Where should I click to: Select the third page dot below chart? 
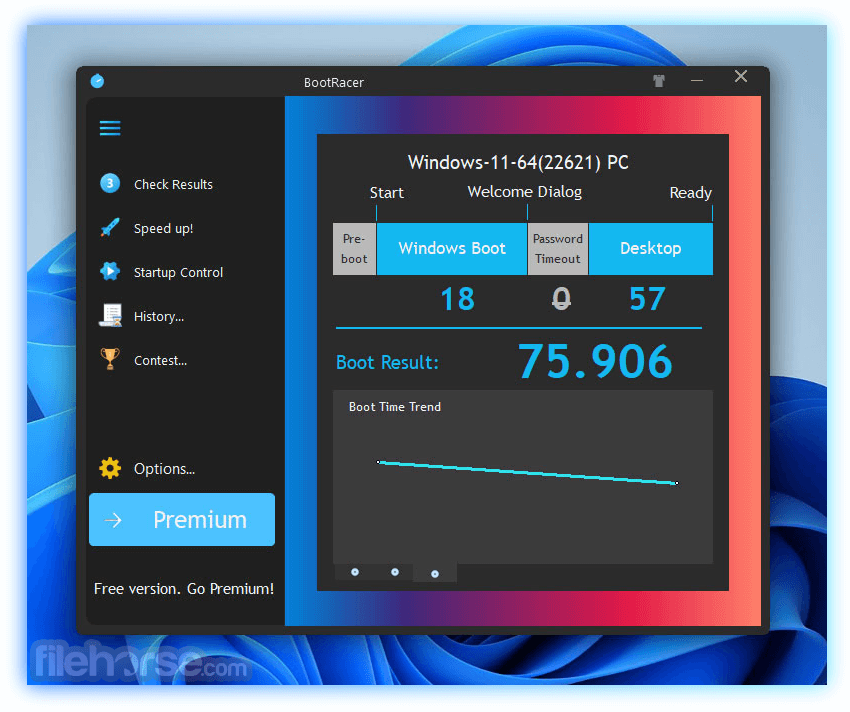[x=435, y=574]
